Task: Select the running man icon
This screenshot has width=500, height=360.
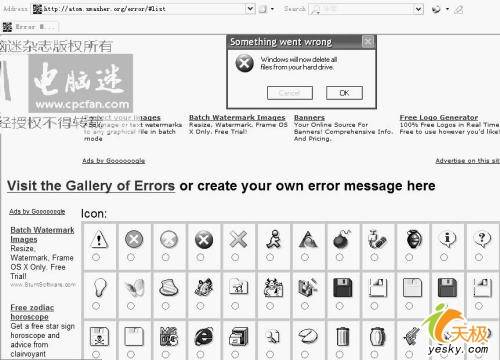Action: pos(273,239)
